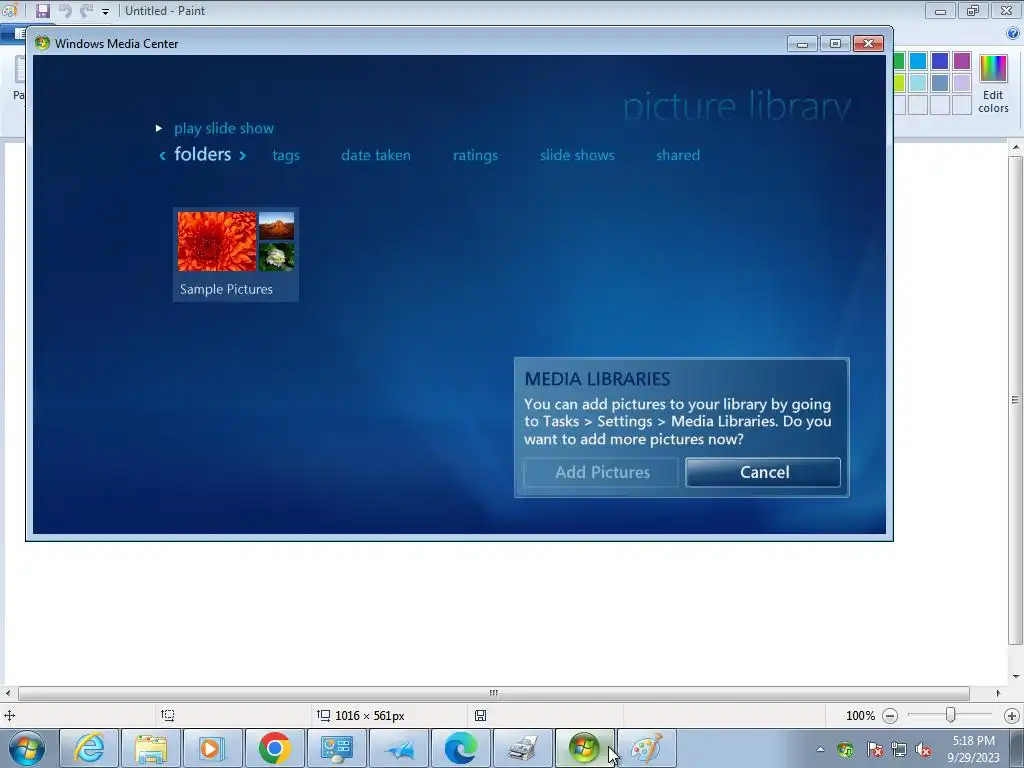Viewport: 1024px width, 768px height.
Task: Restore down the Windows Media Center window
Action: (x=835, y=43)
